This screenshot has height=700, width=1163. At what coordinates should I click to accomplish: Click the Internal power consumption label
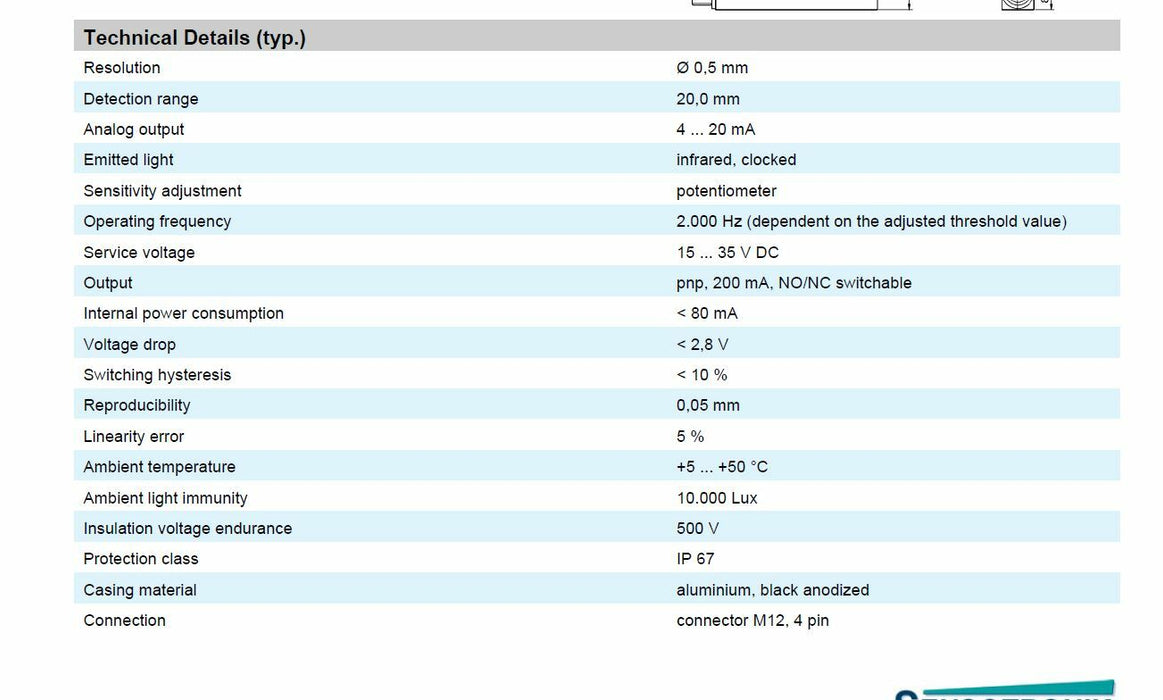tap(184, 313)
